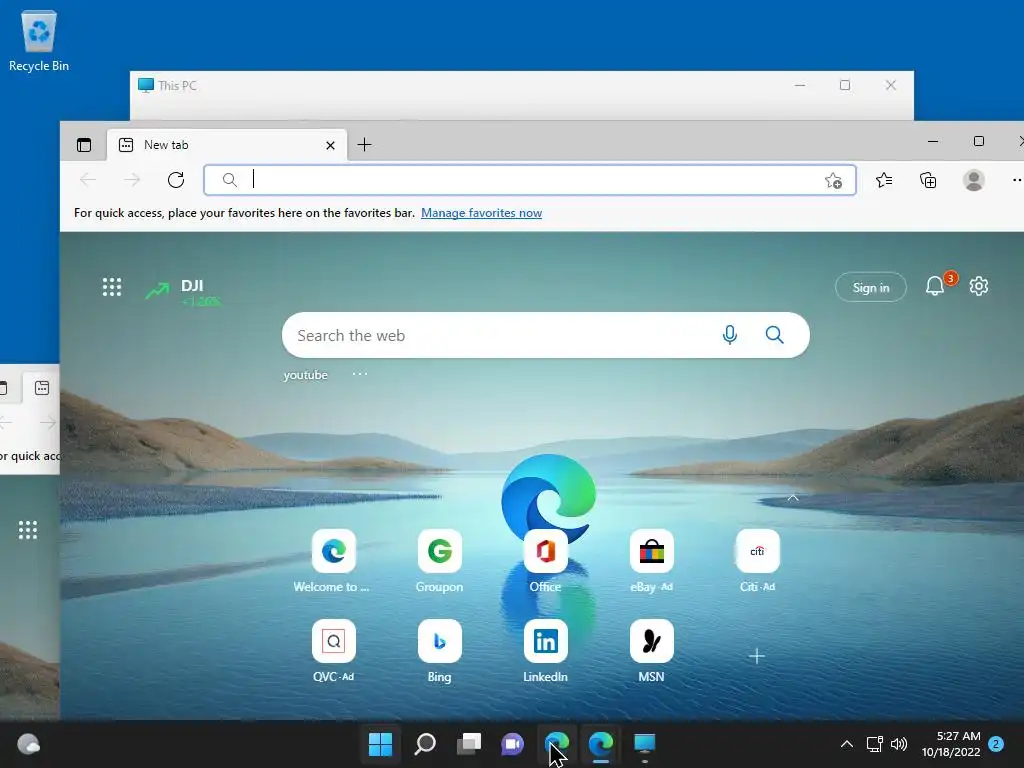Refresh the current page
The width and height of the screenshot is (1024, 768).
pyautogui.click(x=176, y=180)
